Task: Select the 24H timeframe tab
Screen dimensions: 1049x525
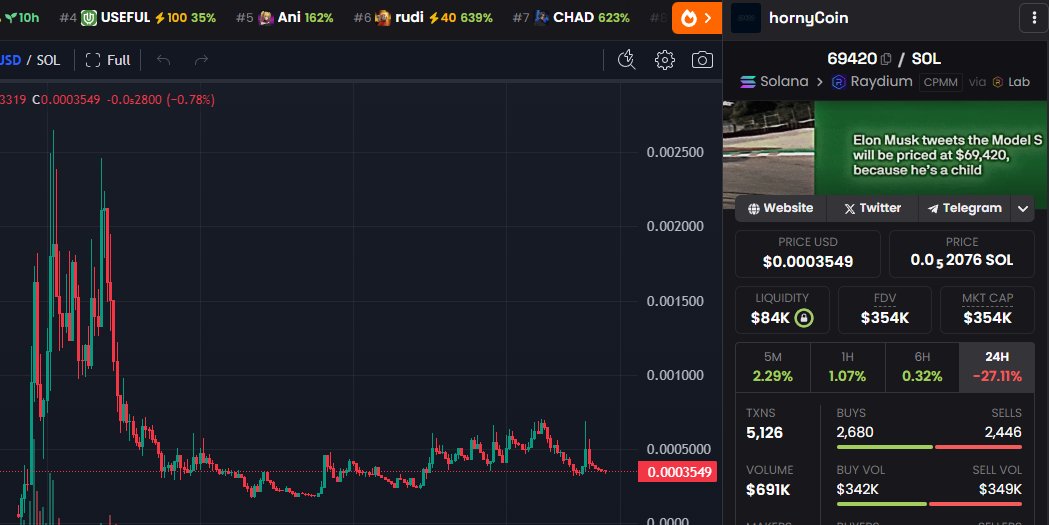Action: pos(997,367)
